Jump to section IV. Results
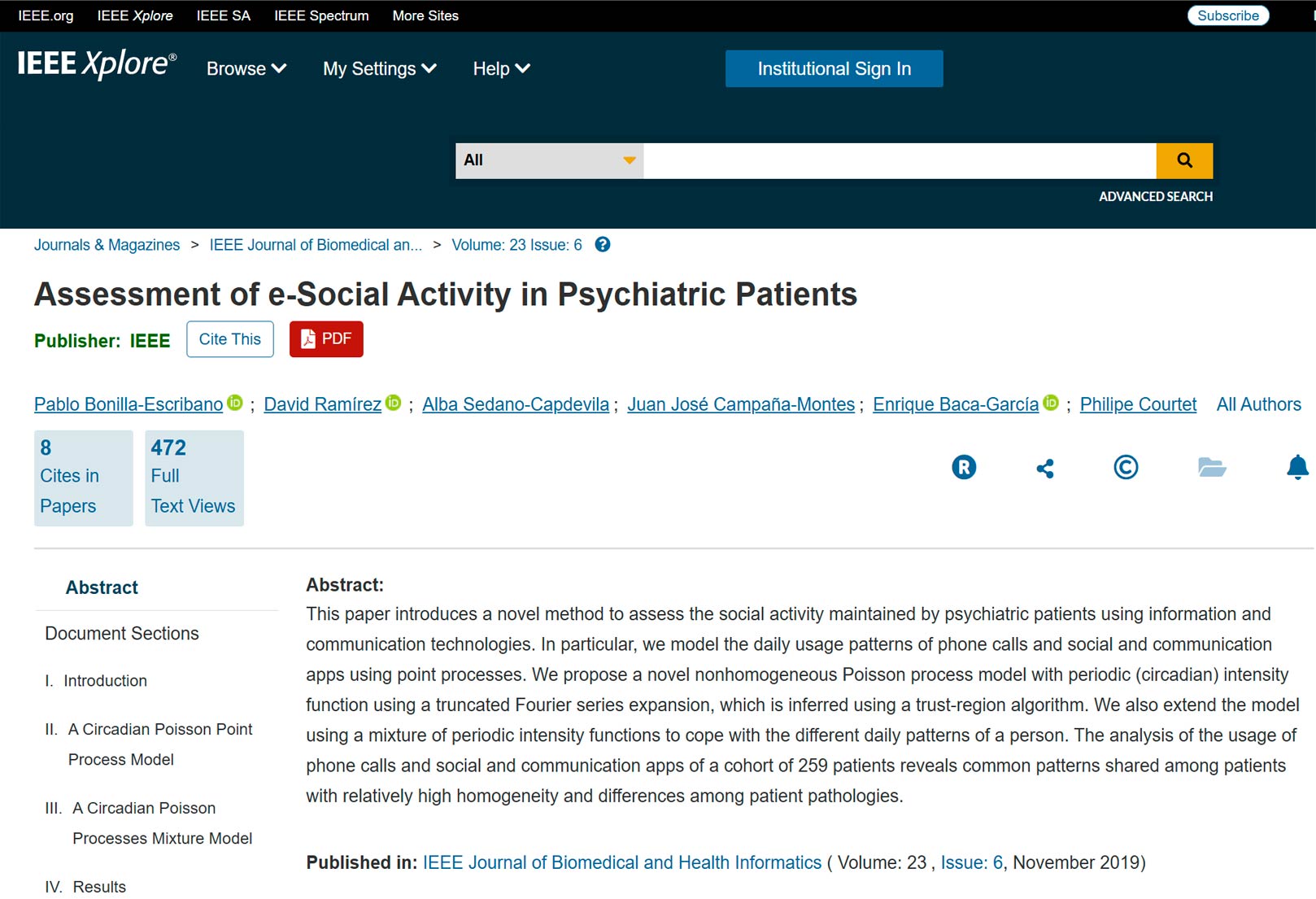The height and width of the screenshot is (899, 1316). click(x=85, y=887)
